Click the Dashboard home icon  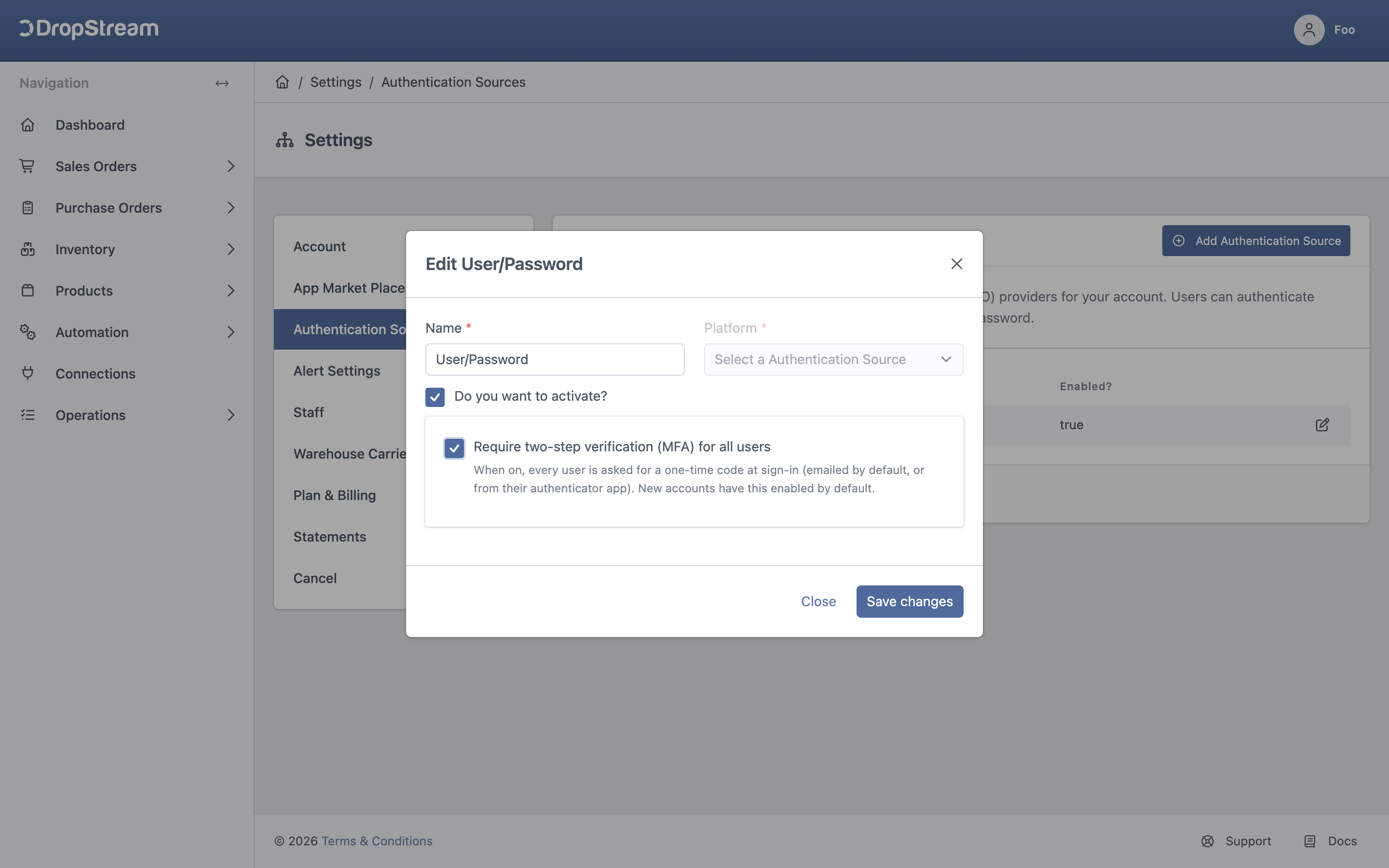pos(27,124)
